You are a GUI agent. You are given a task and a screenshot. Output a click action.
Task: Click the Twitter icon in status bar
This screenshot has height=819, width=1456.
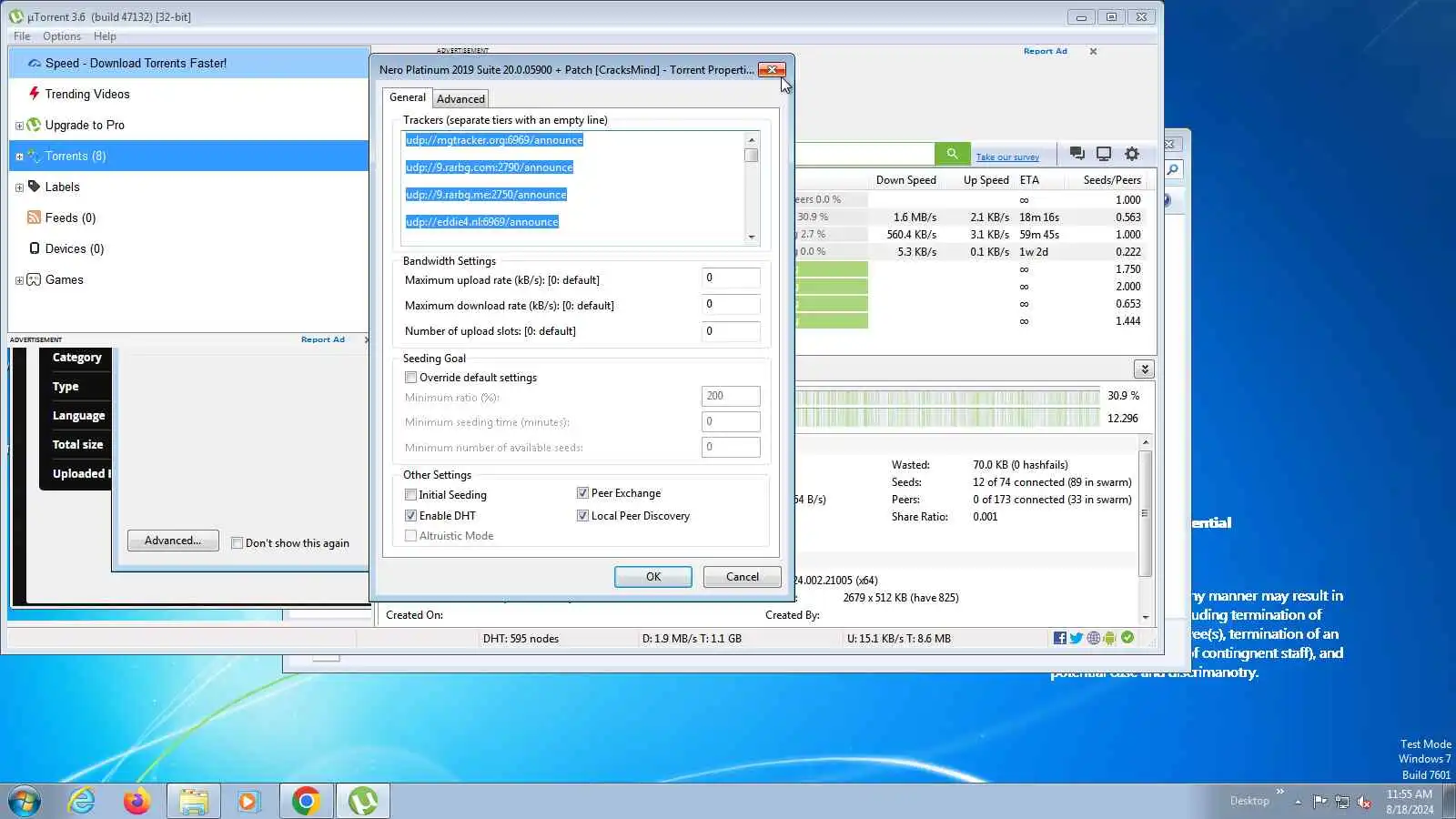[x=1077, y=638]
